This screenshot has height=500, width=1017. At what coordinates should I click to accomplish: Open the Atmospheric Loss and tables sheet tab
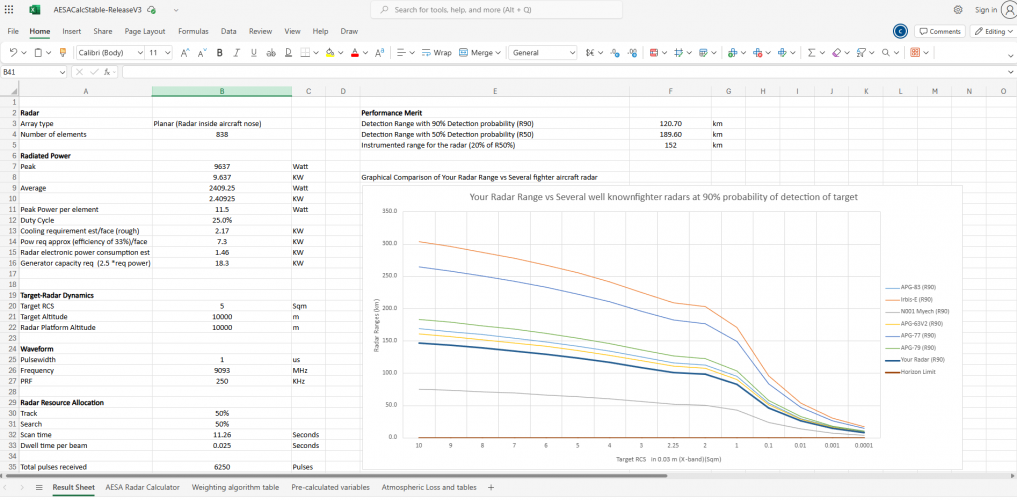tap(429, 487)
